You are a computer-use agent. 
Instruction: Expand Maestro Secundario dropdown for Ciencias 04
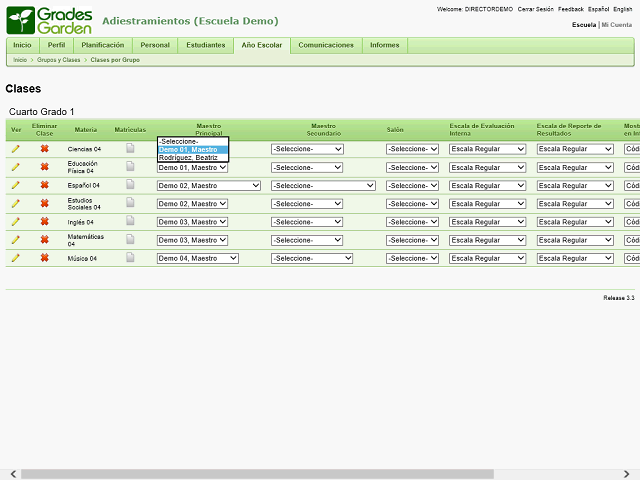point(307,149)
